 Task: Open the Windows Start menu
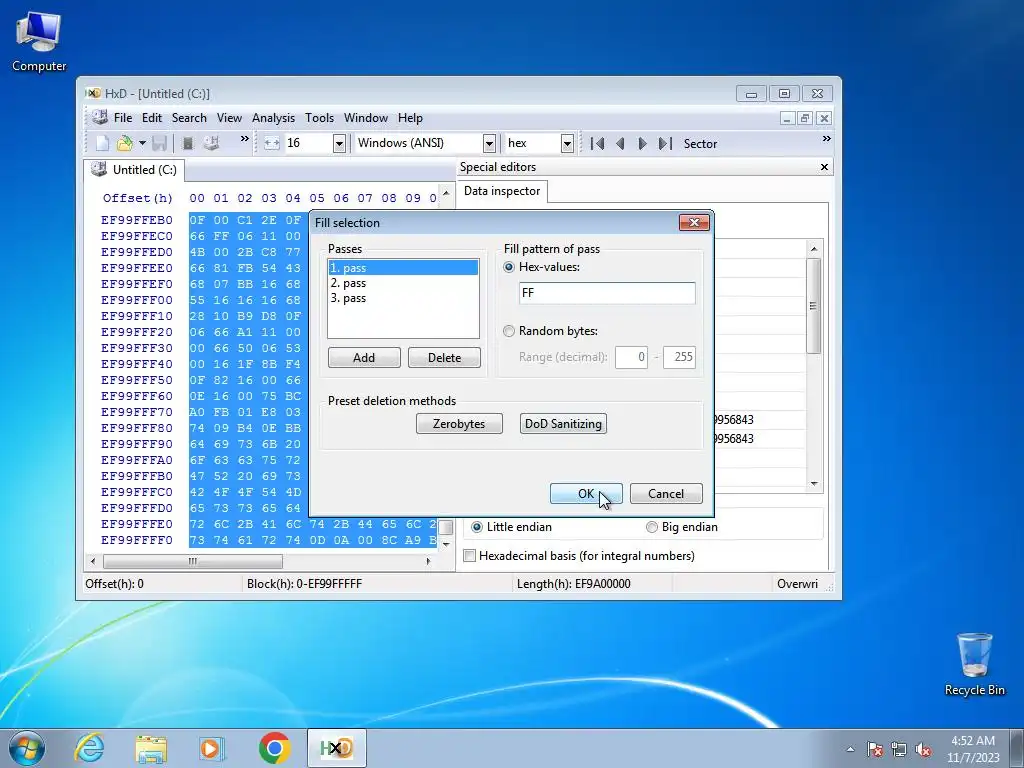pos(26,748)
